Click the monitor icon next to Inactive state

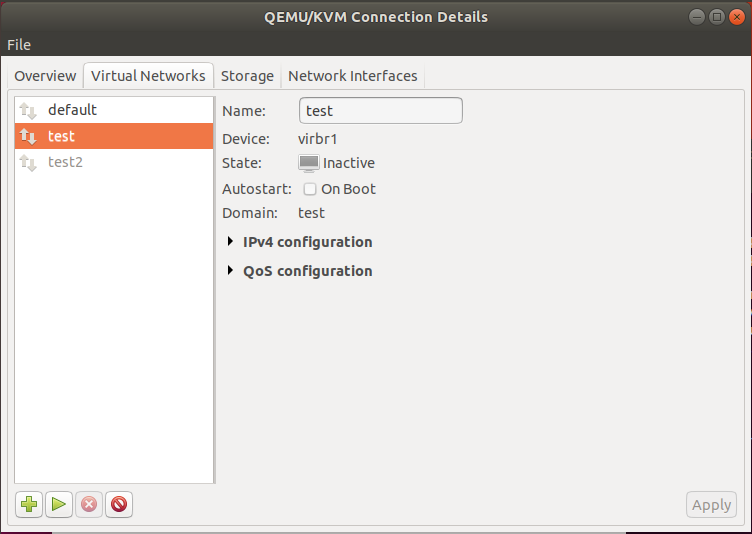tap(309, 163)
